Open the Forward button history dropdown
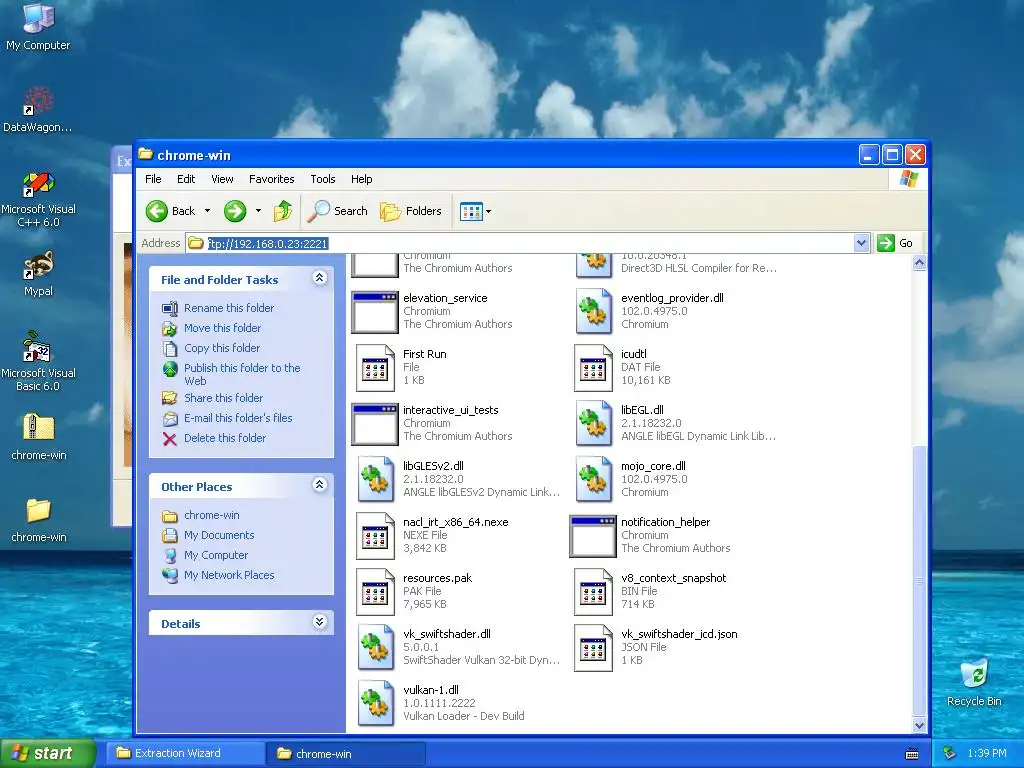This screenshot has height=768, width=1024. click(x=259, y=211)
